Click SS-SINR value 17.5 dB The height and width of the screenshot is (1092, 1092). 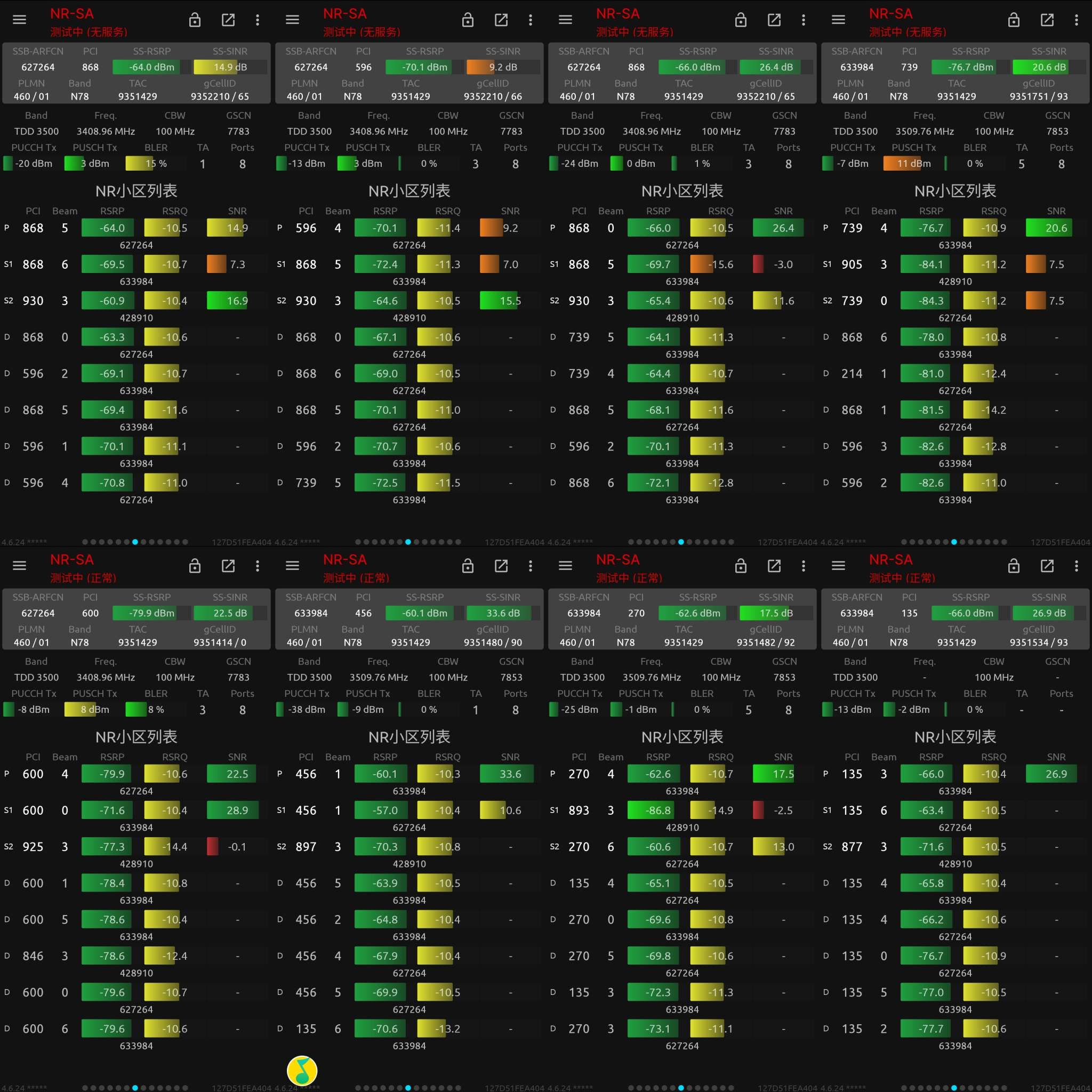click(776, 613)
